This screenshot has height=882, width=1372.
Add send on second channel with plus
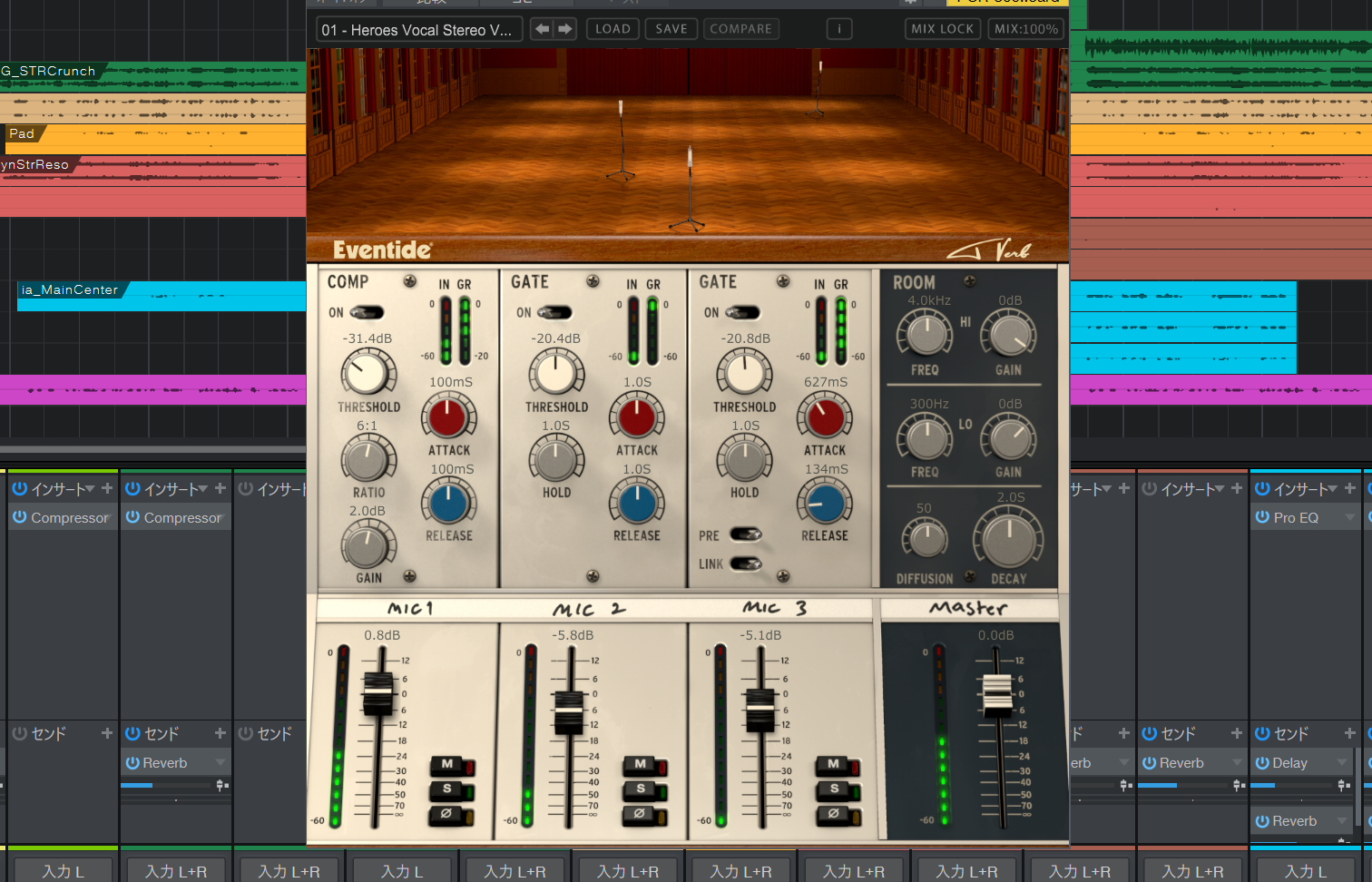coord(220,732)
